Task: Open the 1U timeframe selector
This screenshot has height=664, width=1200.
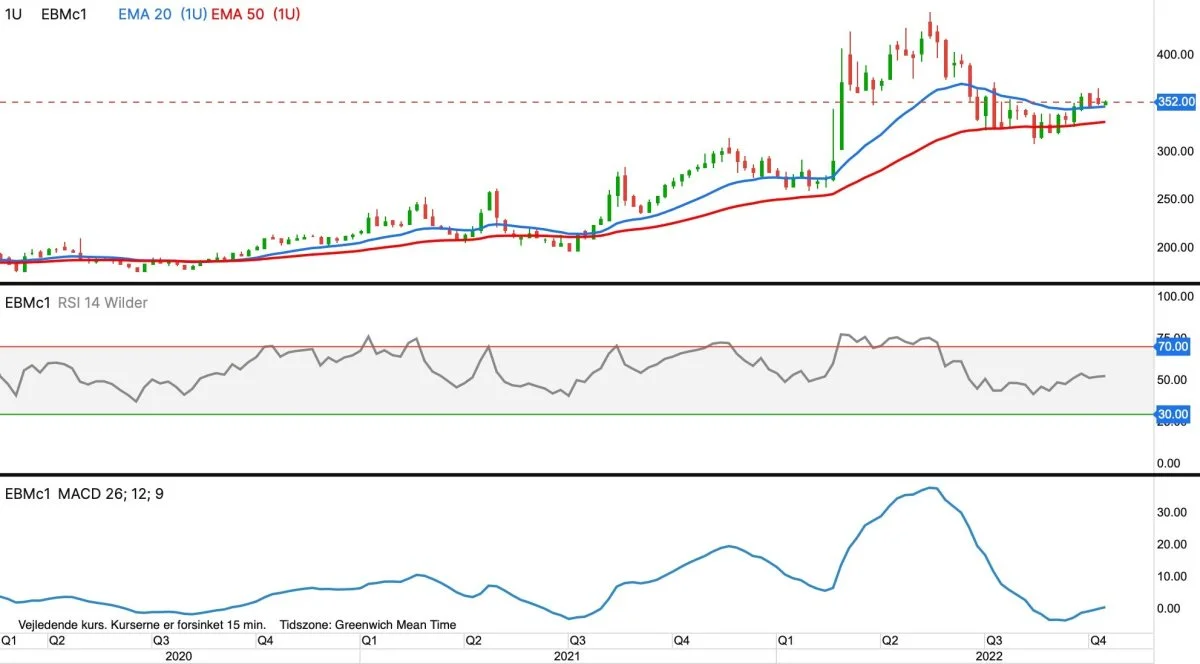Action: (x=14, y=14)
